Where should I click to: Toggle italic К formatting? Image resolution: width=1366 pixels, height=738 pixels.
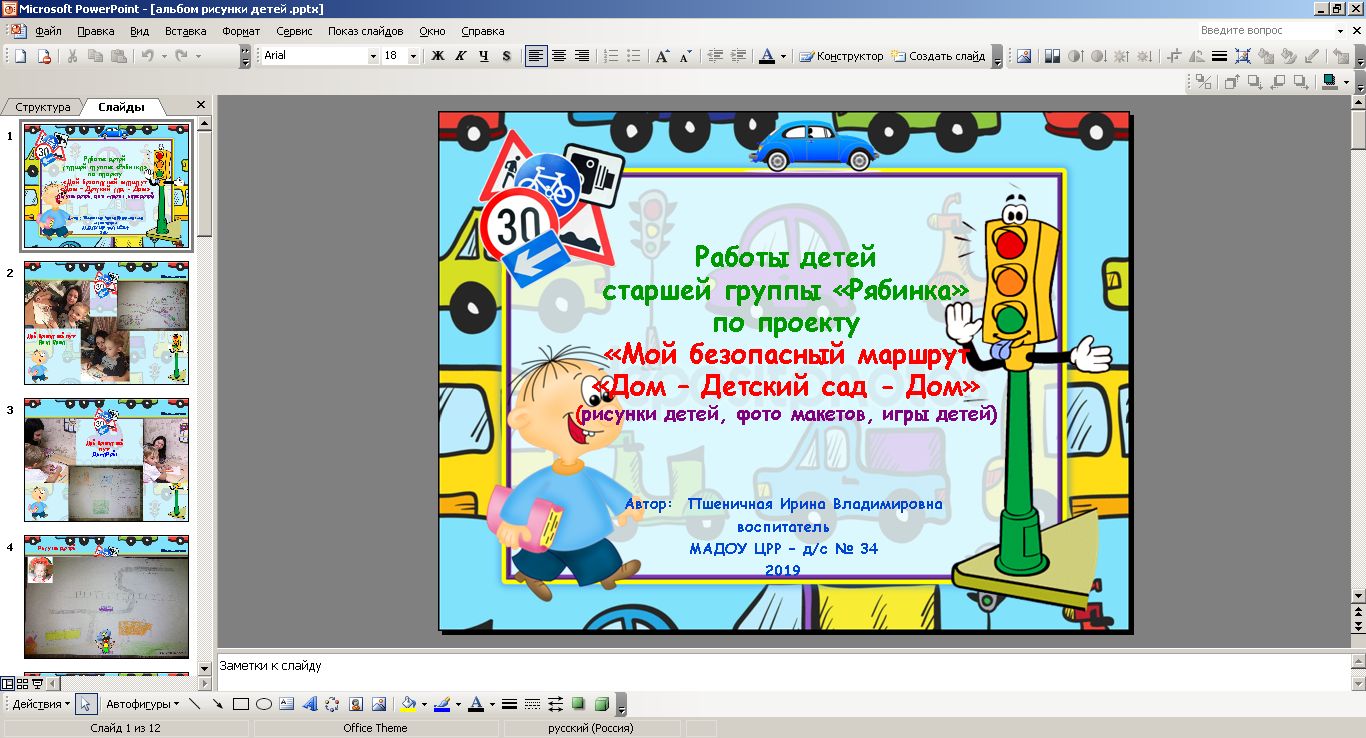click(x=460, y=56)
